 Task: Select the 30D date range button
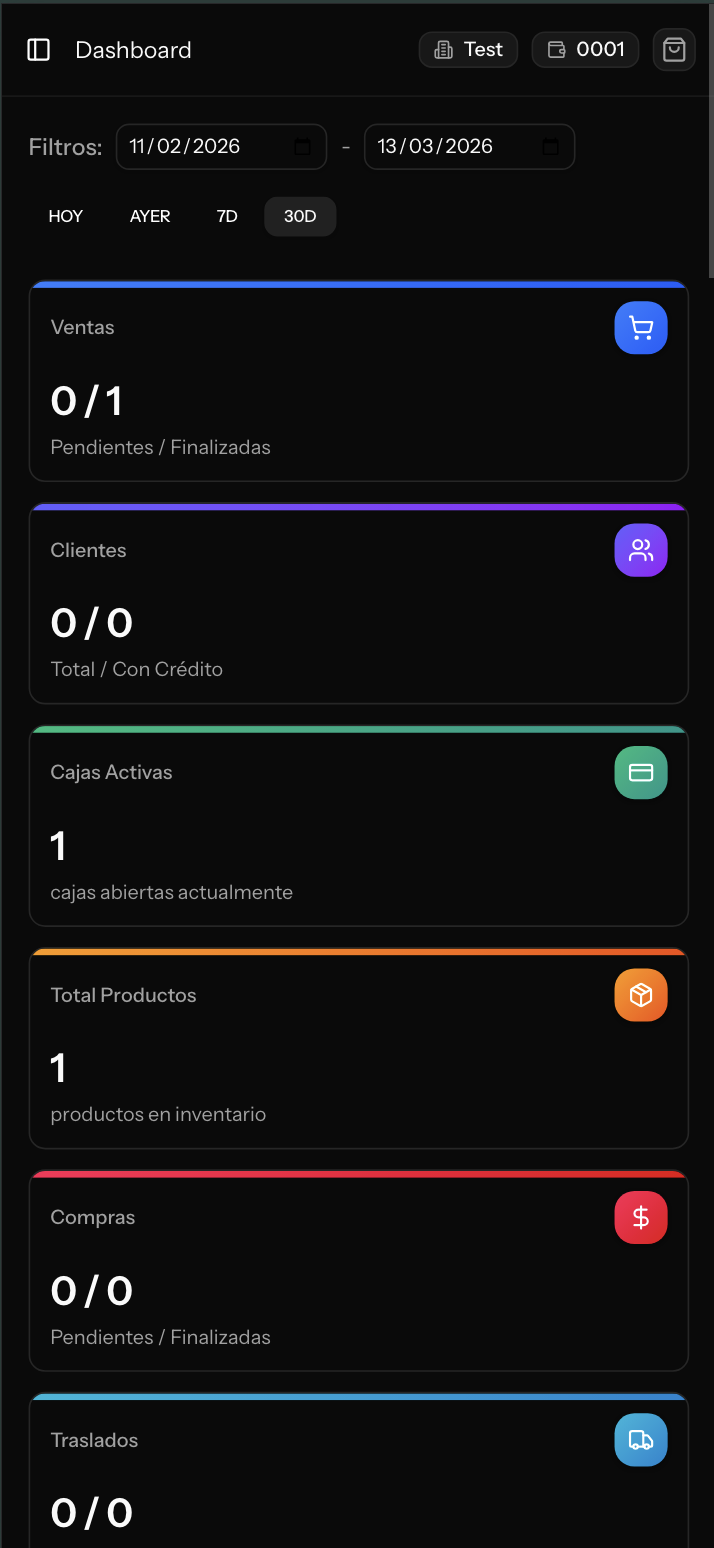299,216
